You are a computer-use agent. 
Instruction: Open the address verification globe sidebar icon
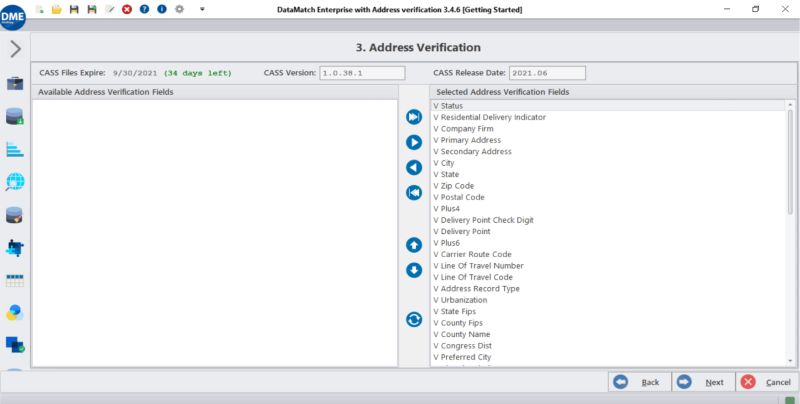coord(15,182)
